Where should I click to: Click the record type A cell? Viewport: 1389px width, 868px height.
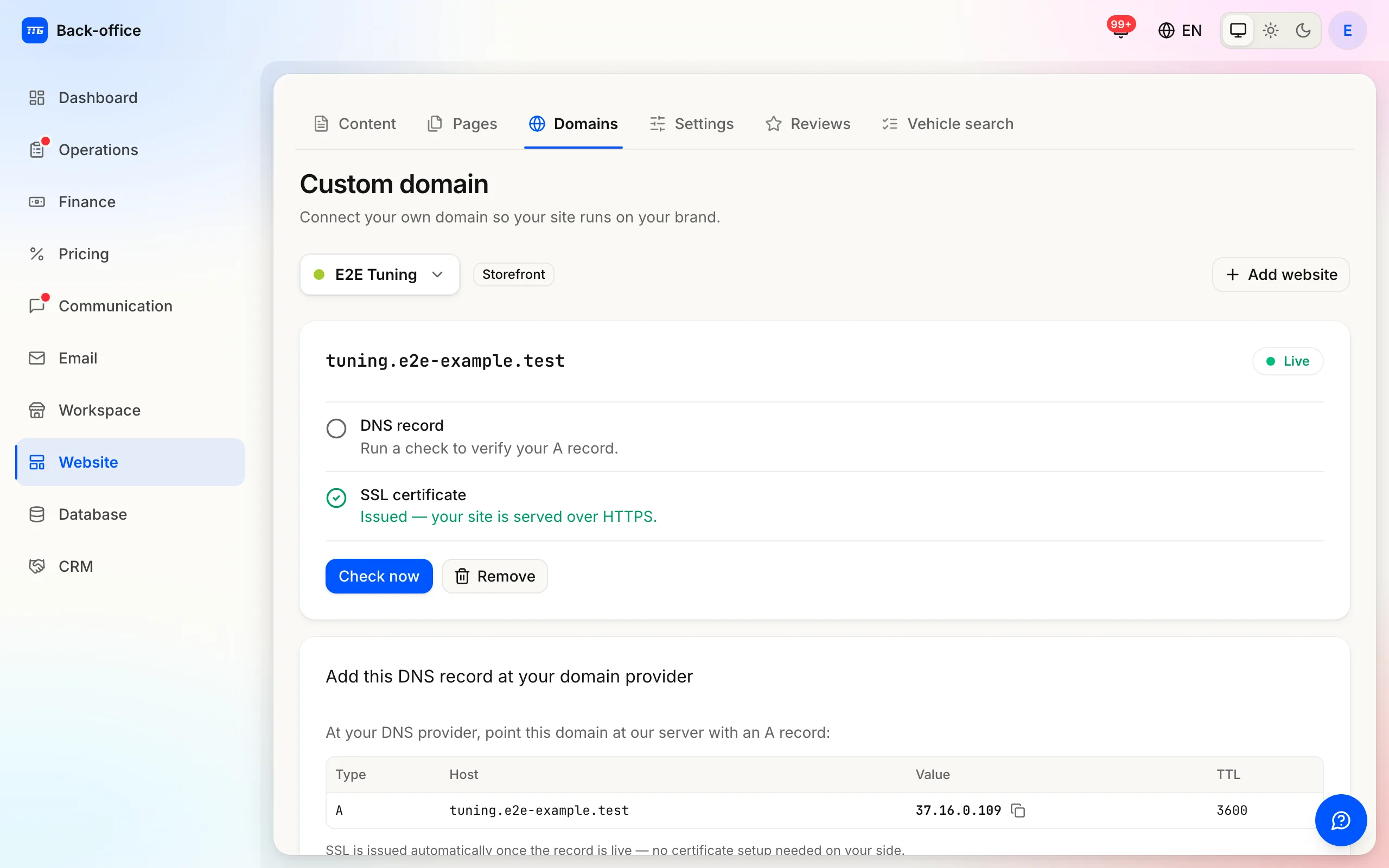click(339, 810)
